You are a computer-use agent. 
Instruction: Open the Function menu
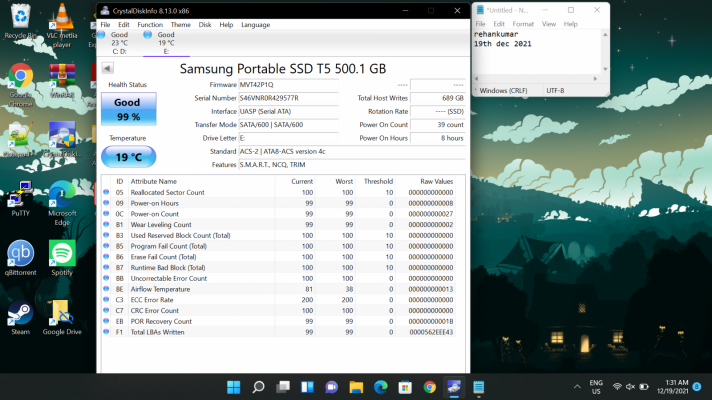pyautogui.click(x=150, y=25)
